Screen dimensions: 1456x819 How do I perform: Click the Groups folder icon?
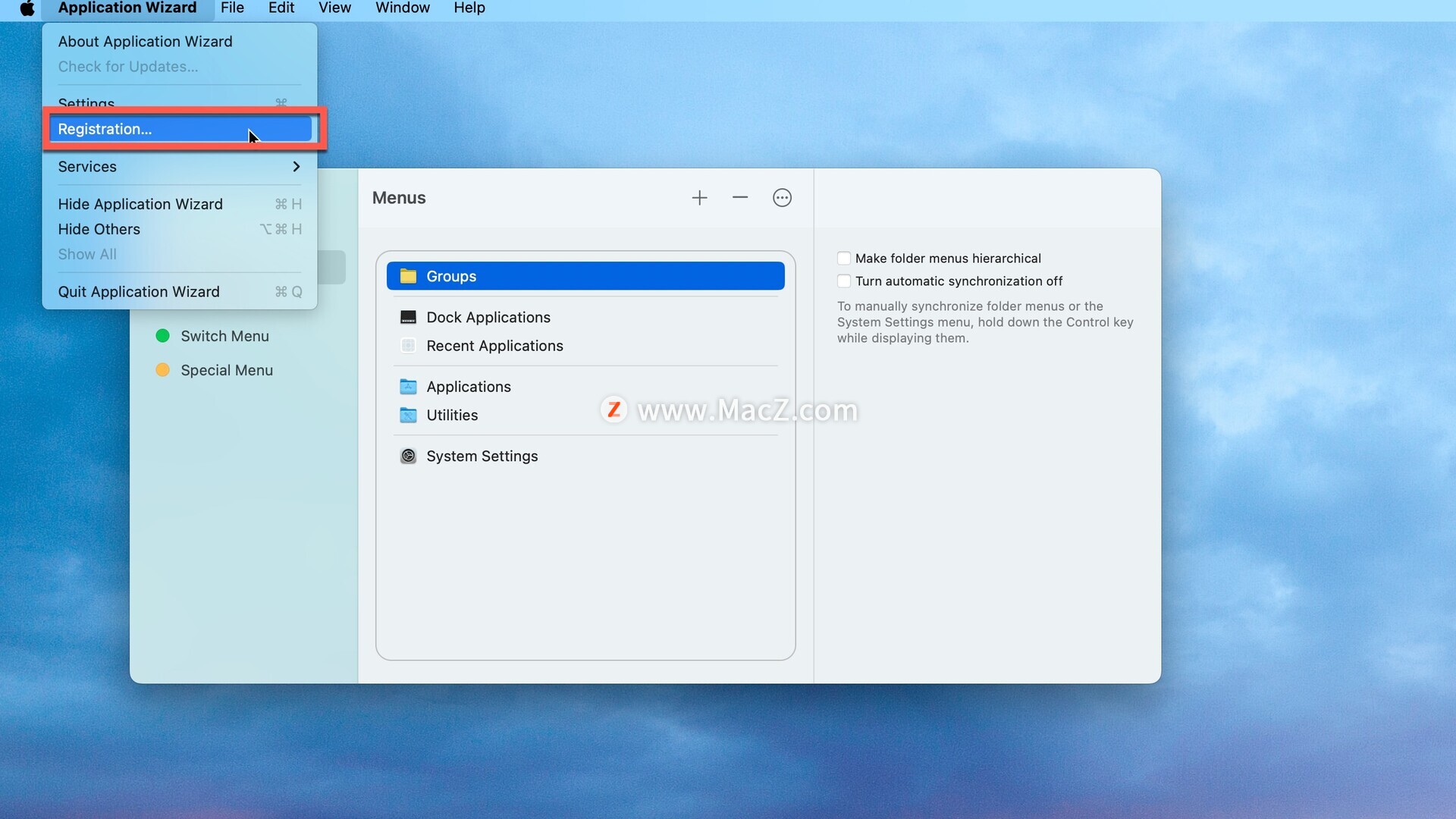pos(408,276)
